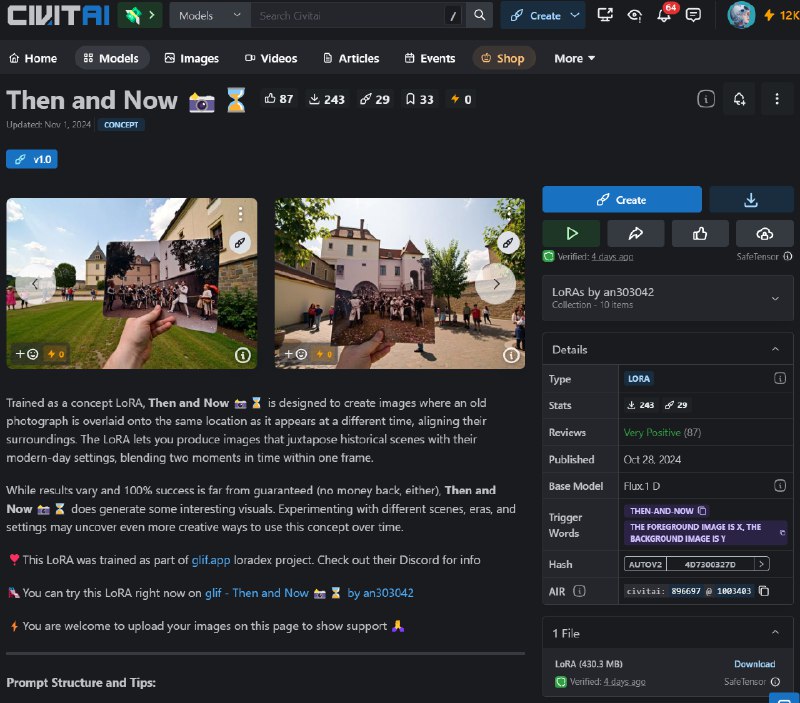Viewport: 800px width, 703px height.
Task: Open user avatar menu
Action: (741, 15)
